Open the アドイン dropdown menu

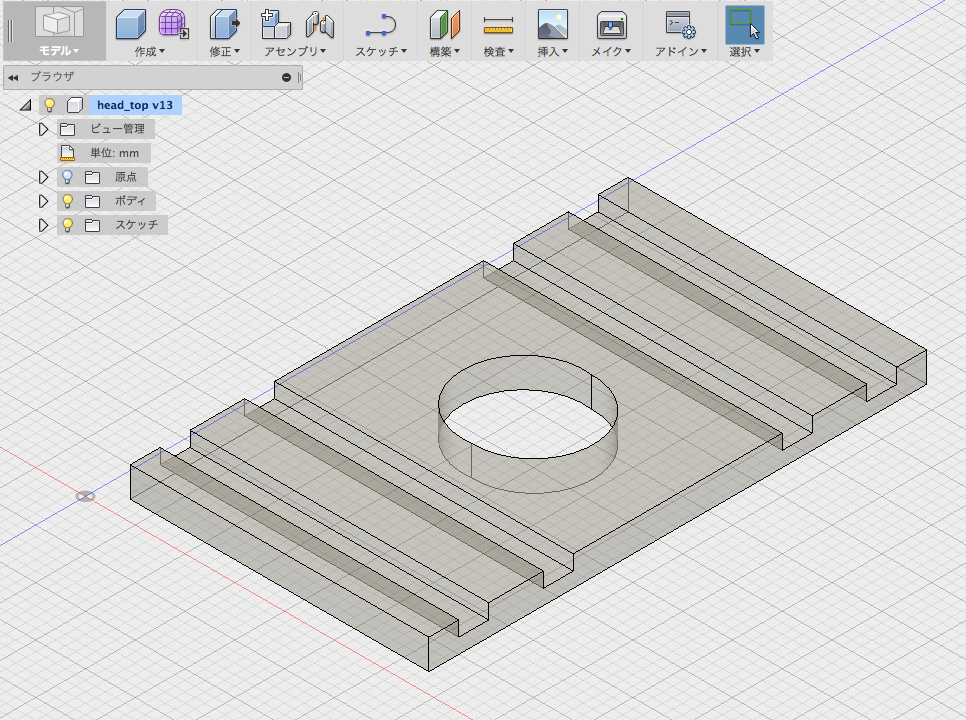[681, 52]
